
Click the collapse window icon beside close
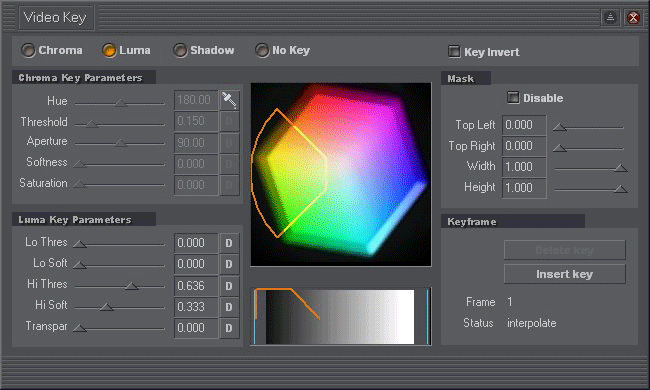click(610, 17)
